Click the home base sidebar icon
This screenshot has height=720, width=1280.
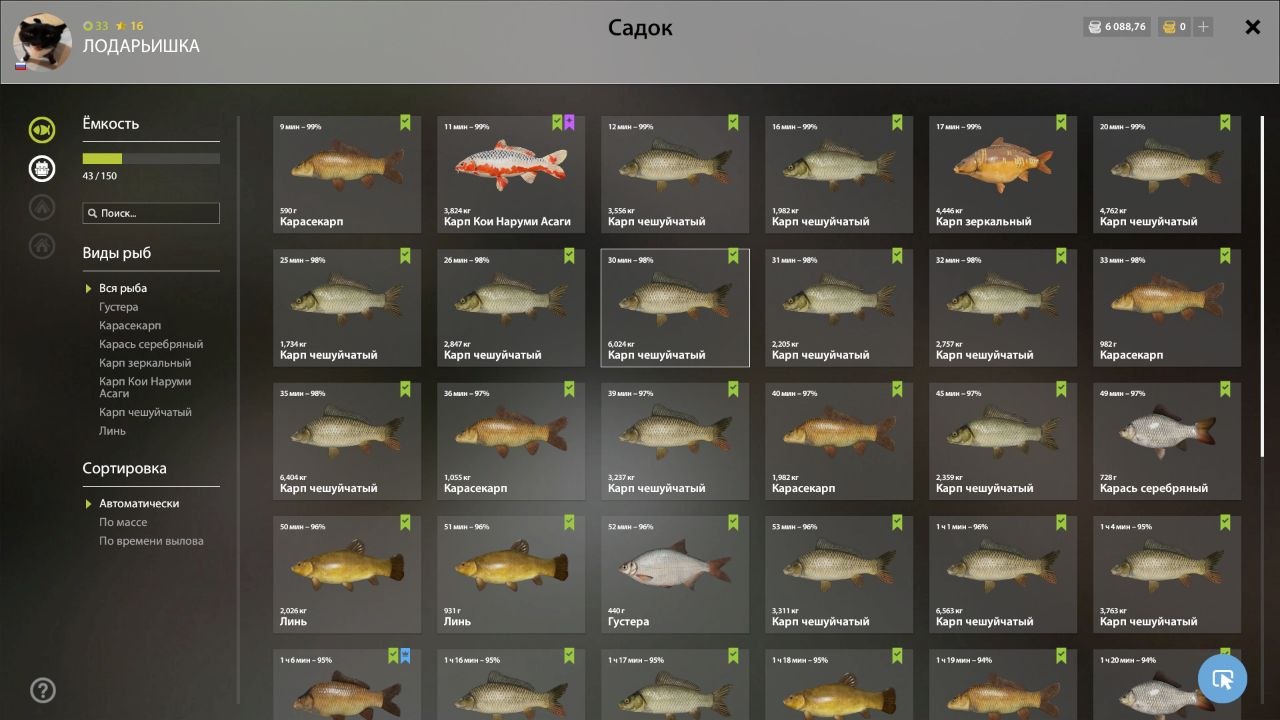click(x=42, y=245)
